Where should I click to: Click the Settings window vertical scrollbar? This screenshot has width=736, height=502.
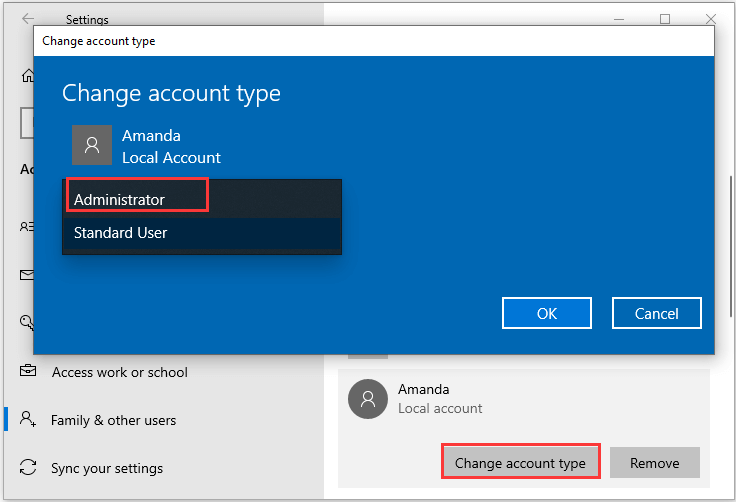point(731,247)
